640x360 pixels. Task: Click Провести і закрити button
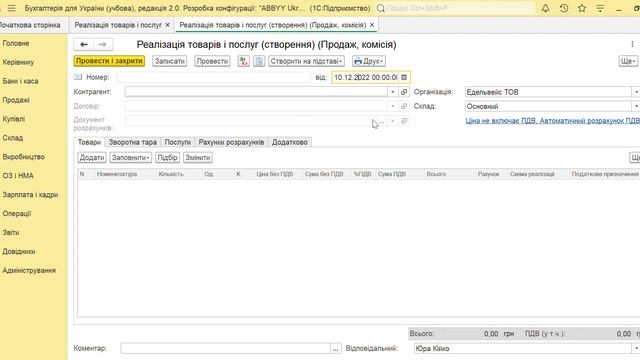pyautogui.click(x=109, y=61)
